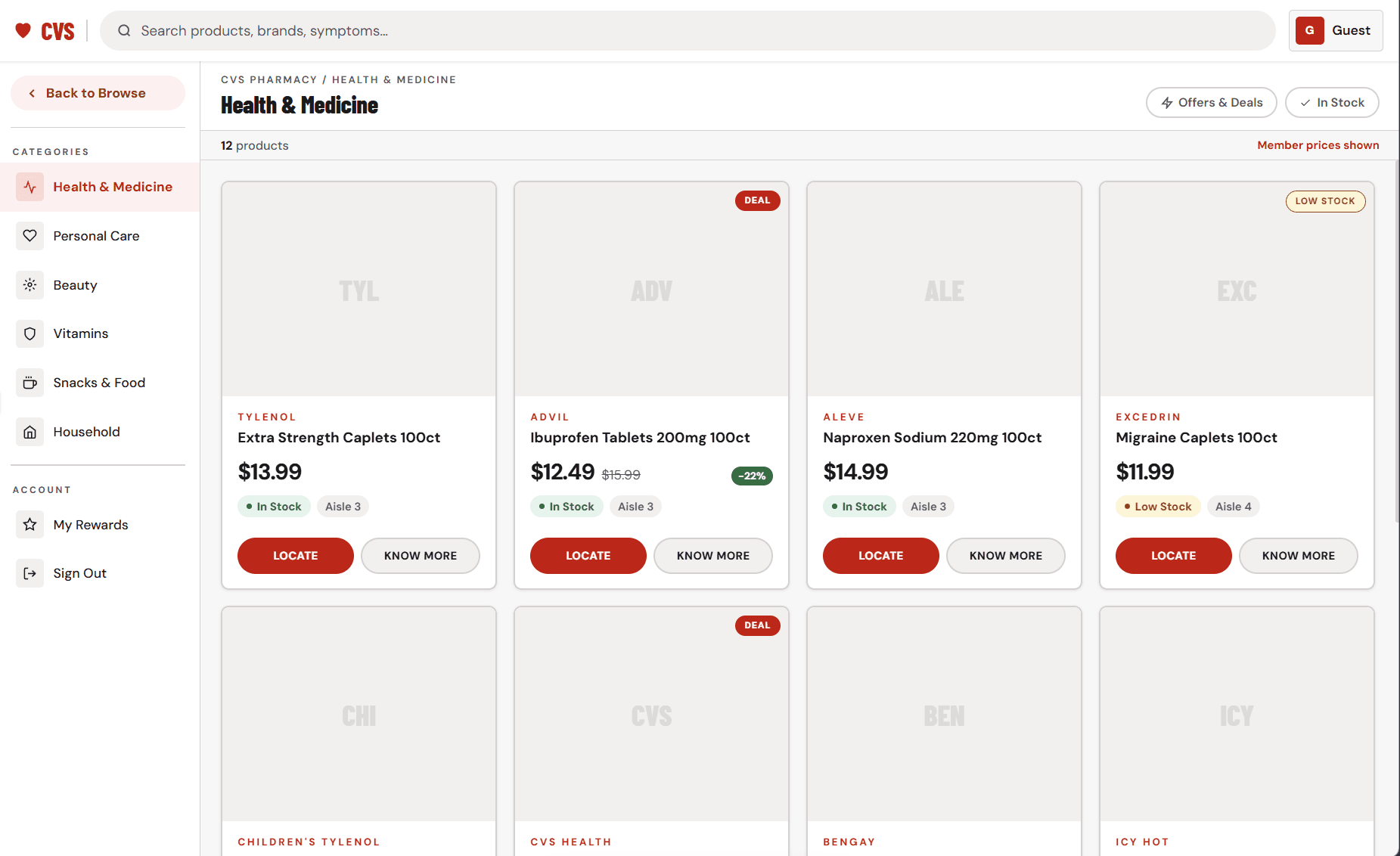This screenshot has width=1400, height=856.
Task: Click the '12 products' count text
Action: coord(254,145)
